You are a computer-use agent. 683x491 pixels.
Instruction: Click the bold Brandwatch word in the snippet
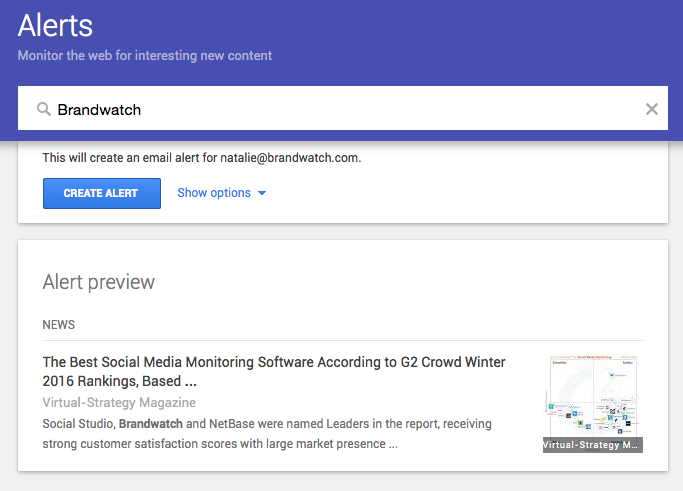[x=150, y=424]
